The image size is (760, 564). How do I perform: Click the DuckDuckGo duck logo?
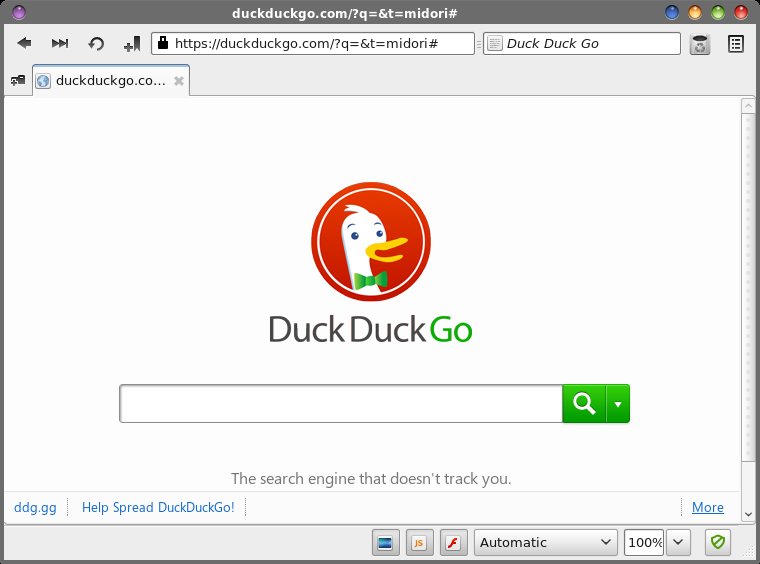pos(371,241)
